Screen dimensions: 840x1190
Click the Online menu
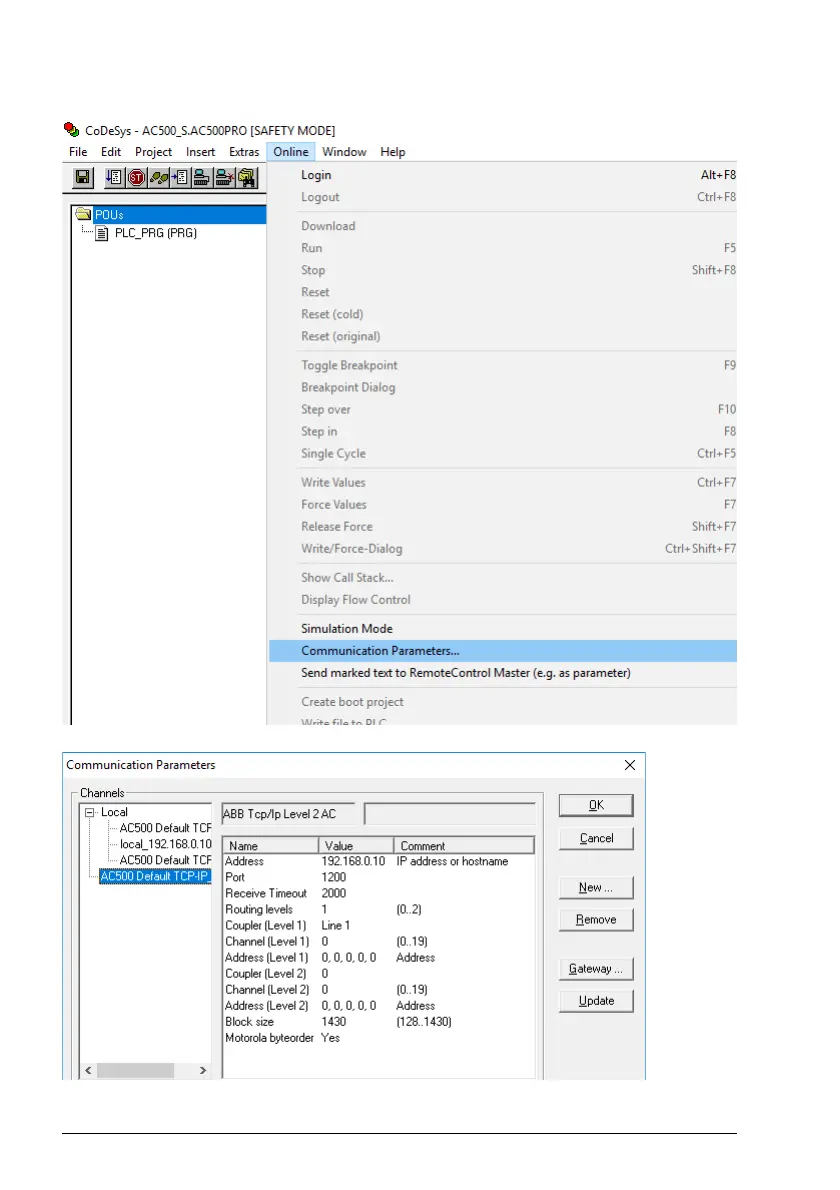(x=291, y=152)
